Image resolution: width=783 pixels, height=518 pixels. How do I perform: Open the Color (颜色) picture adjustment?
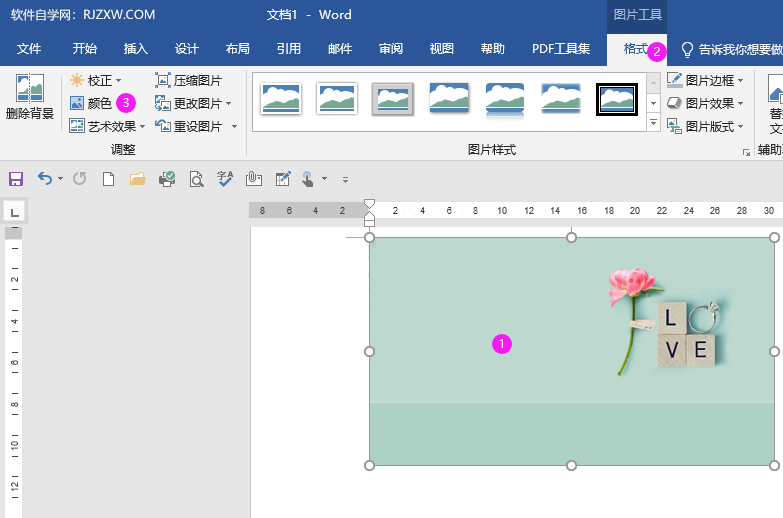point(91,103)
